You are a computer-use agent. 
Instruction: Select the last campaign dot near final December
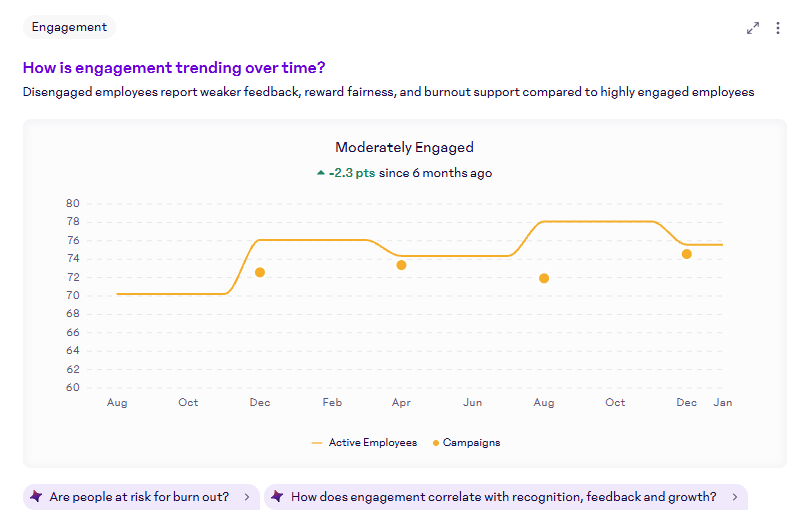686,254
